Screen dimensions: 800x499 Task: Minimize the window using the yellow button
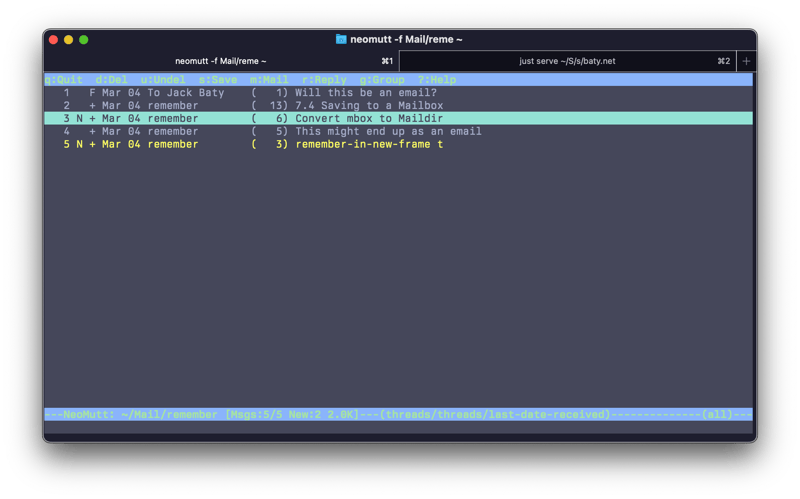coord(68,40)
